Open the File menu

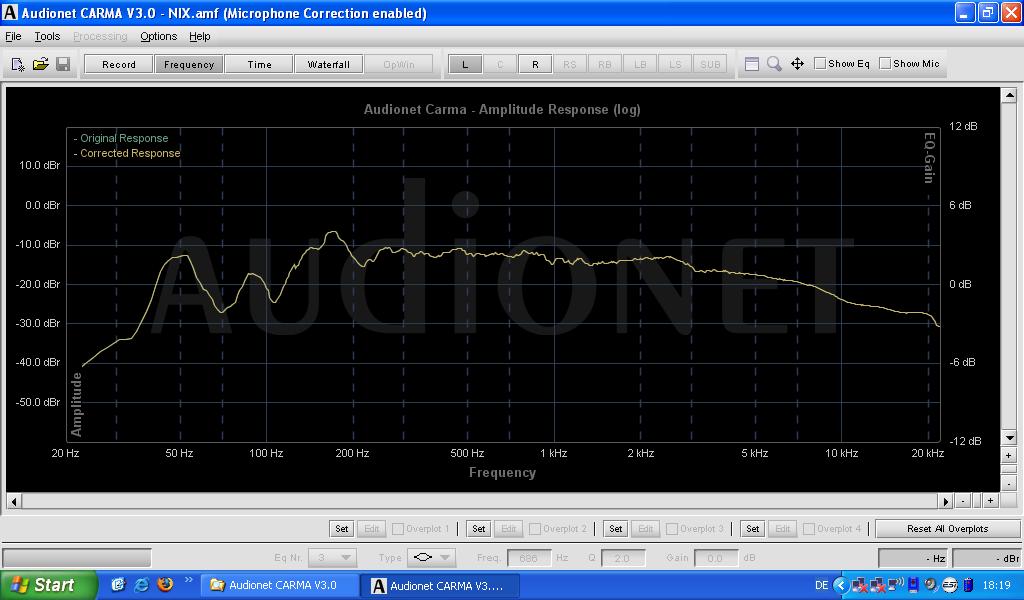tap(13, 37)
